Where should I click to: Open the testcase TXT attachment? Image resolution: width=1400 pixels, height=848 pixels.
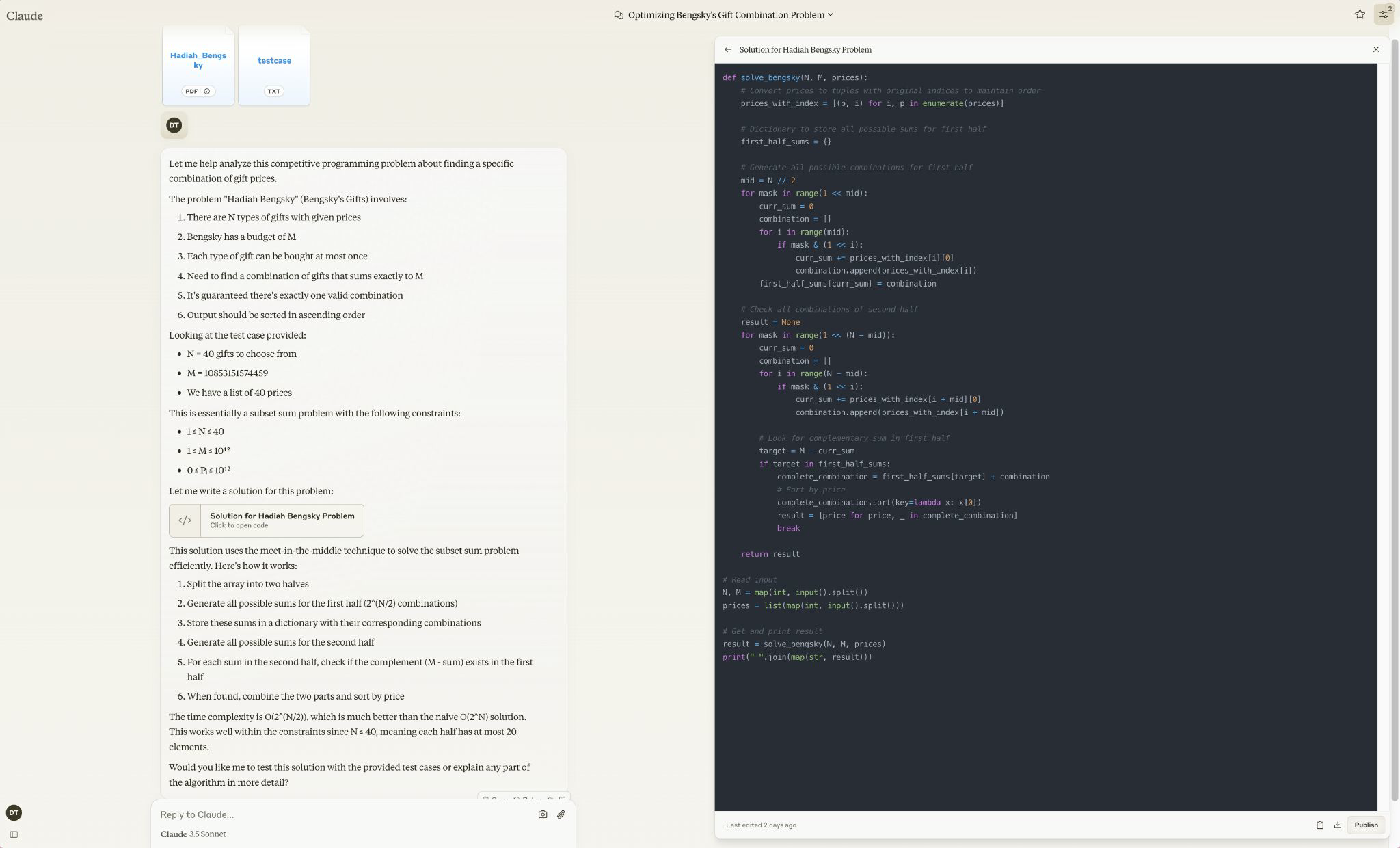[274, 62]
